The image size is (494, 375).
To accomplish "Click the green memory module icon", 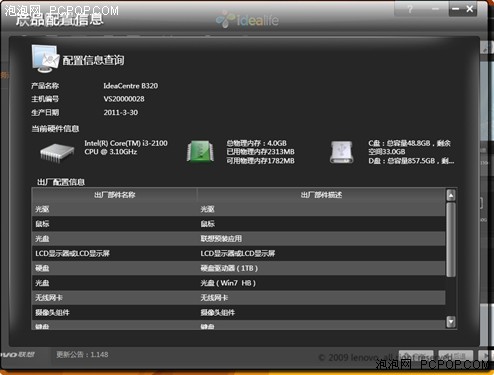I will coord(200,151).
